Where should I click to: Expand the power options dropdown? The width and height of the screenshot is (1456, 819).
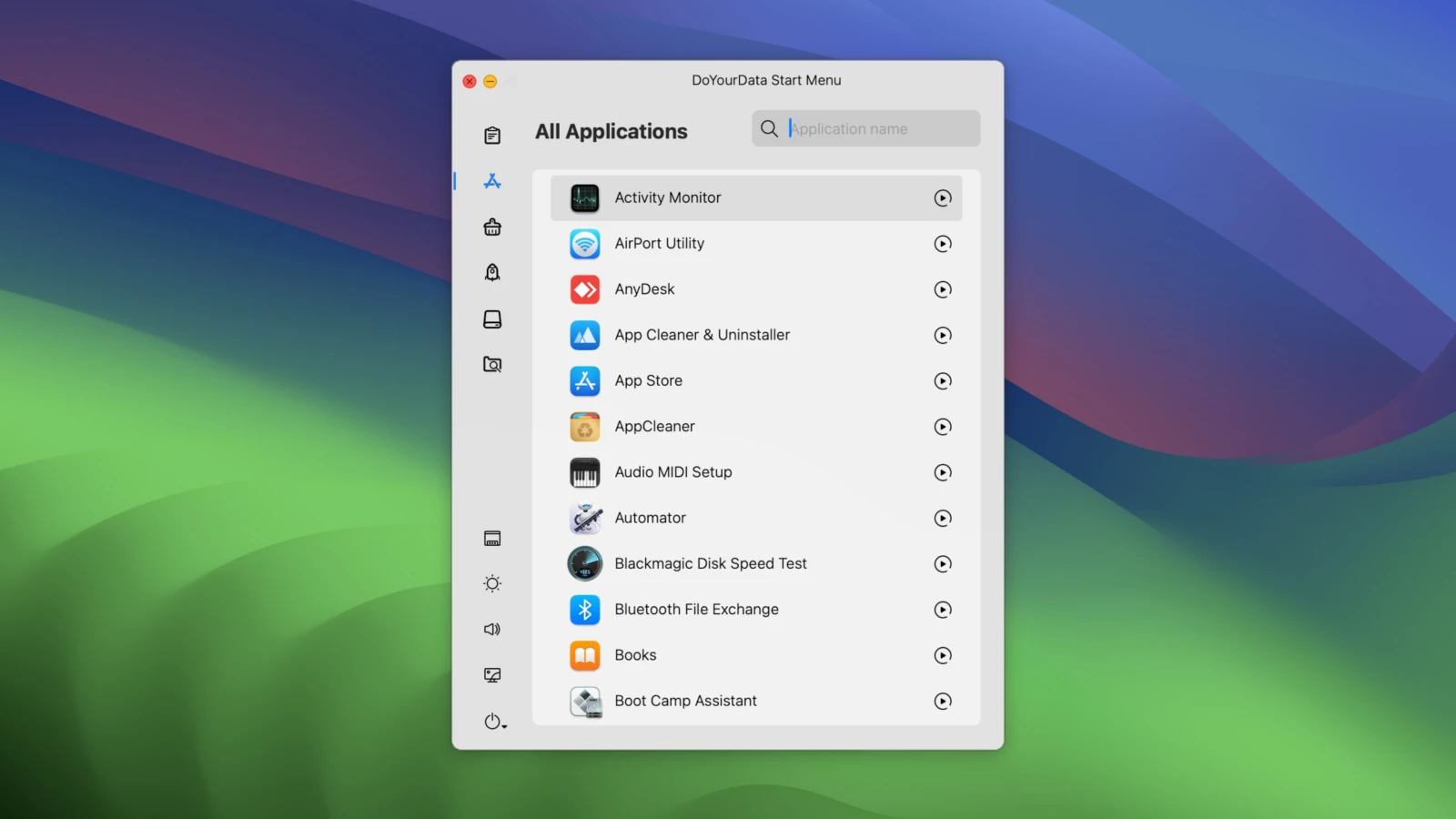495,722
